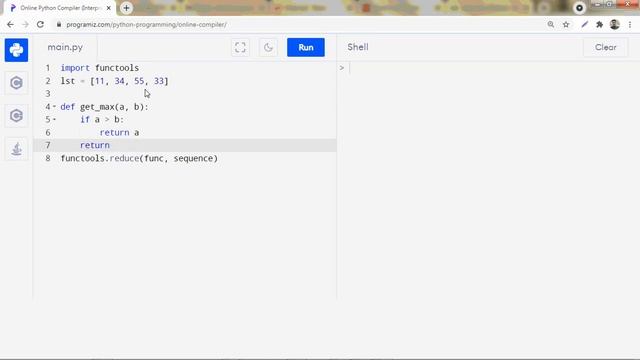The width and height of the screenshot is (640, 360).
Task: Go back in the browser
Action: (10, 24)
